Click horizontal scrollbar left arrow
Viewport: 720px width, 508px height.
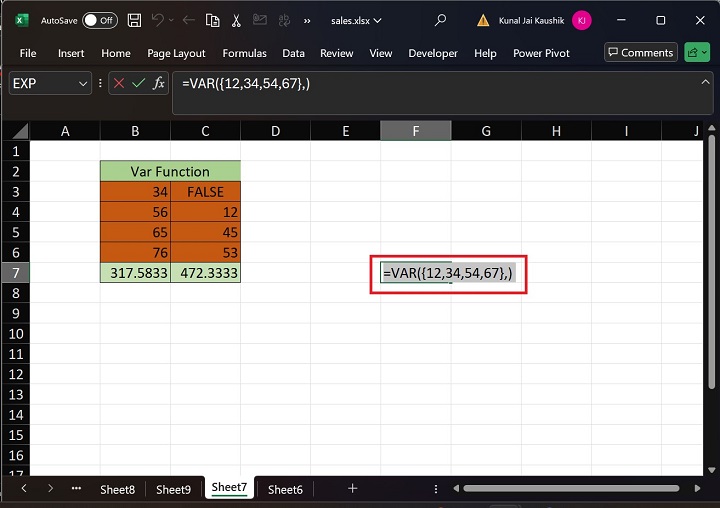click(456, 488)
